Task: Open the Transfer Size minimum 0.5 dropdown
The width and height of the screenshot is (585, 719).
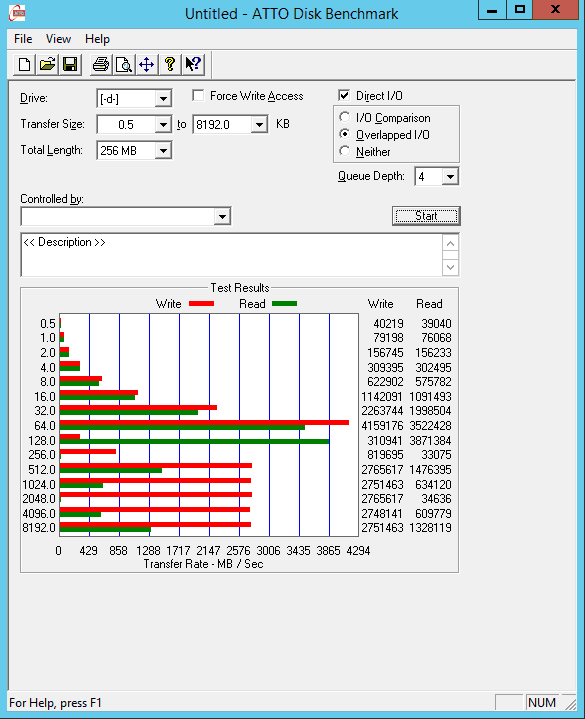Action: 163,125
